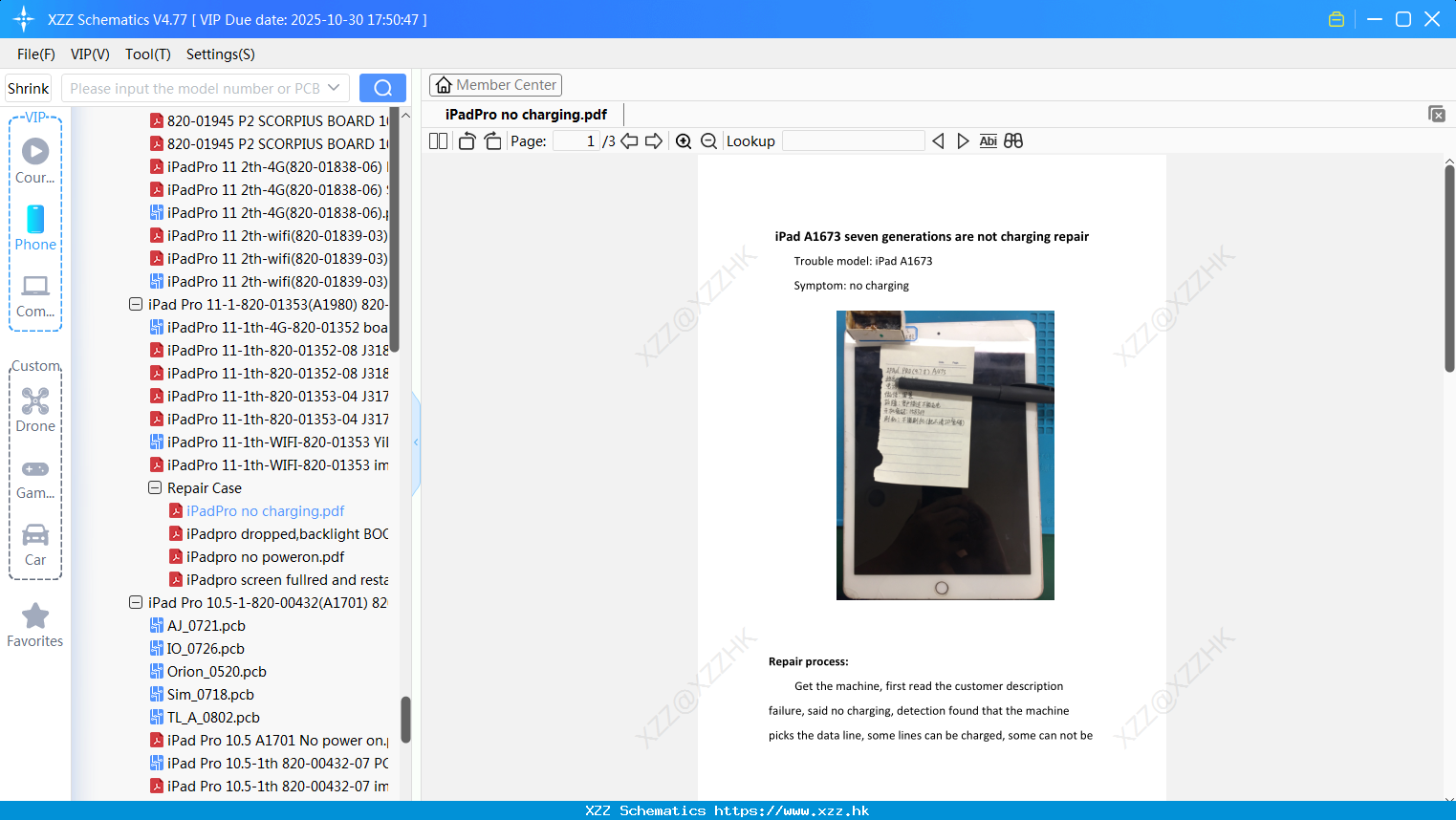Click the binoculars search icon
This screenshot has width=1456, height=820.
(1013, 140)
